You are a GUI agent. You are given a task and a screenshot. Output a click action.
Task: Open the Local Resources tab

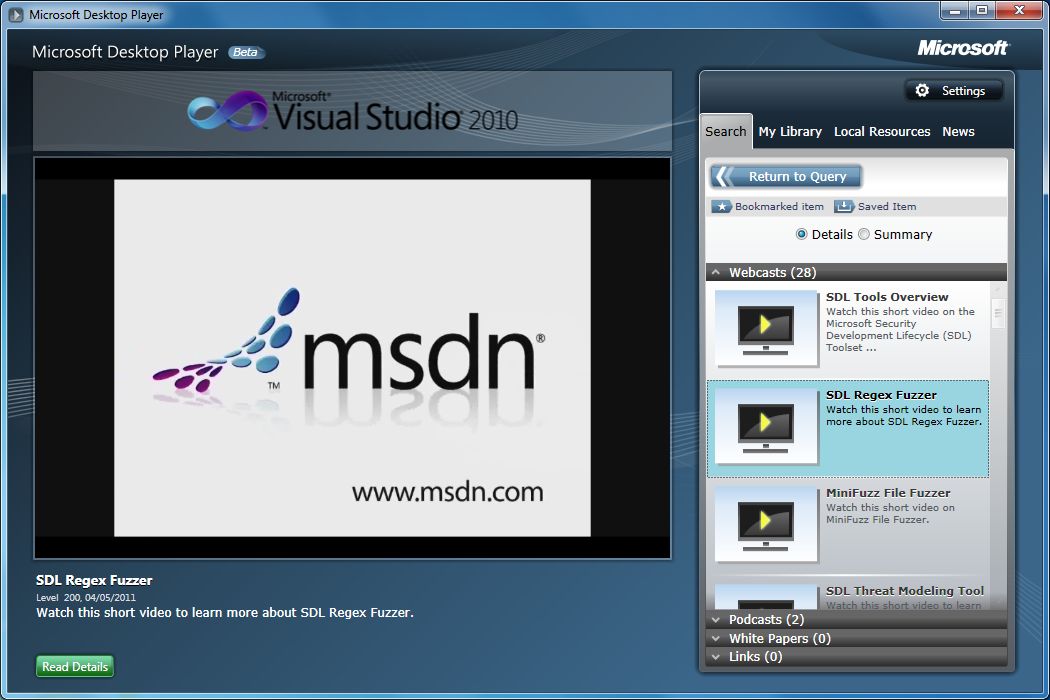[881, 131]
